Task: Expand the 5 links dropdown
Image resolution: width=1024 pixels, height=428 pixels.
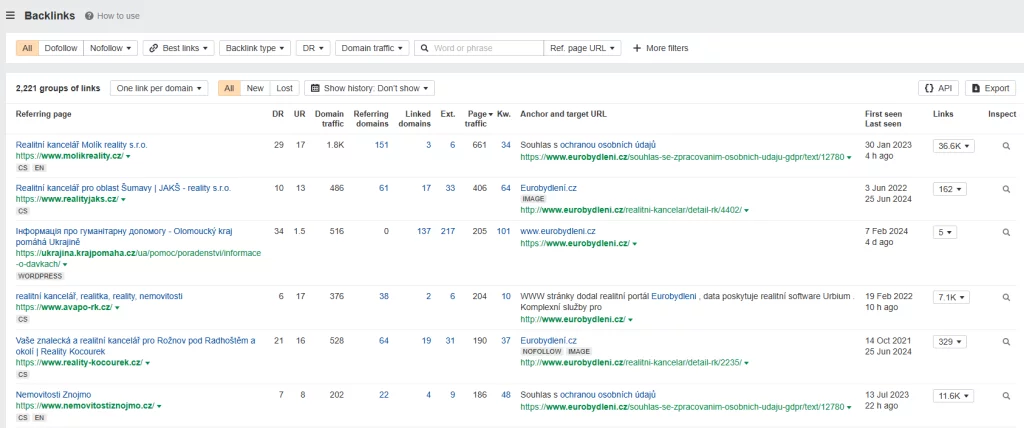Action: point(944,233)
